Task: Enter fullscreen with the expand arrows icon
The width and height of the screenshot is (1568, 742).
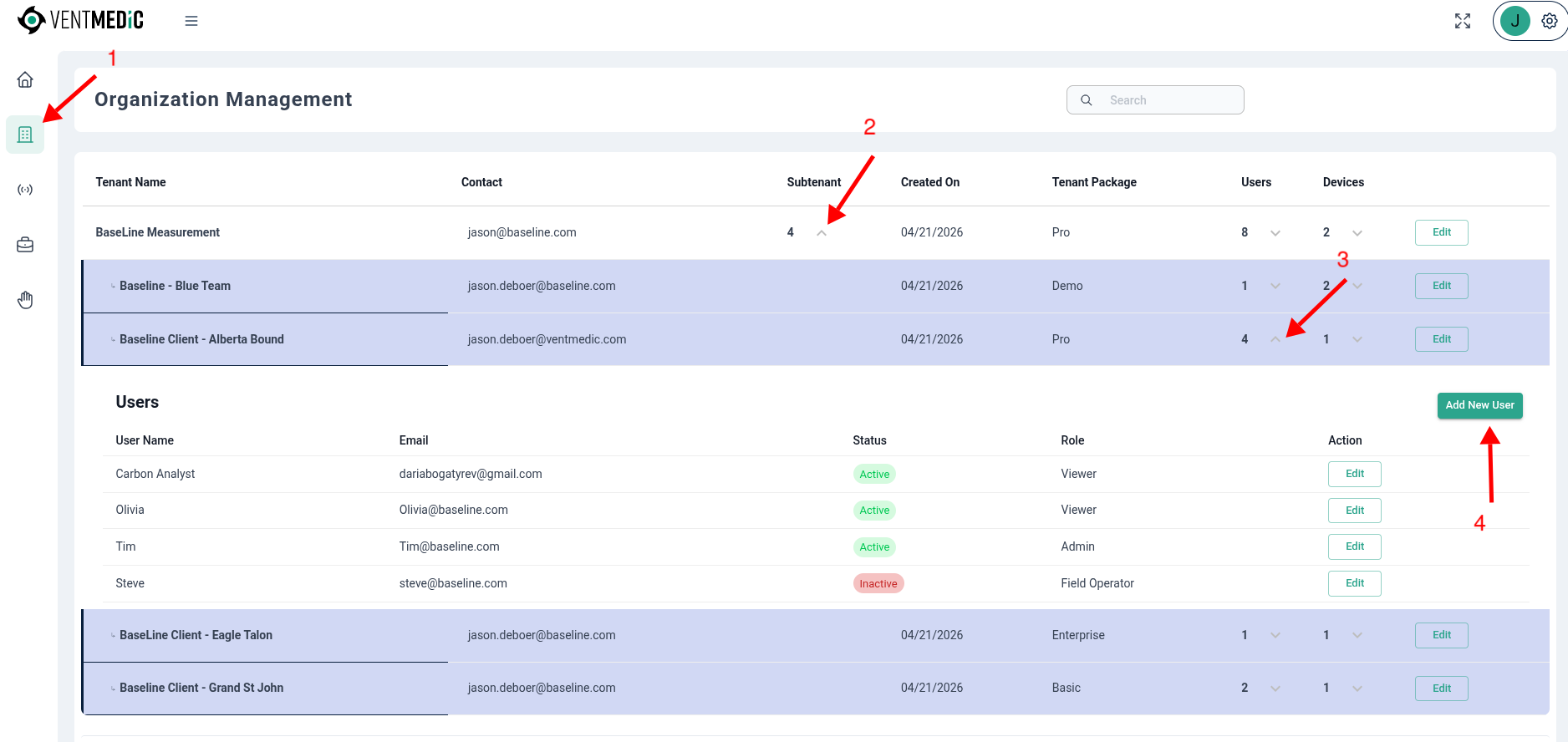Action: 1463,21
